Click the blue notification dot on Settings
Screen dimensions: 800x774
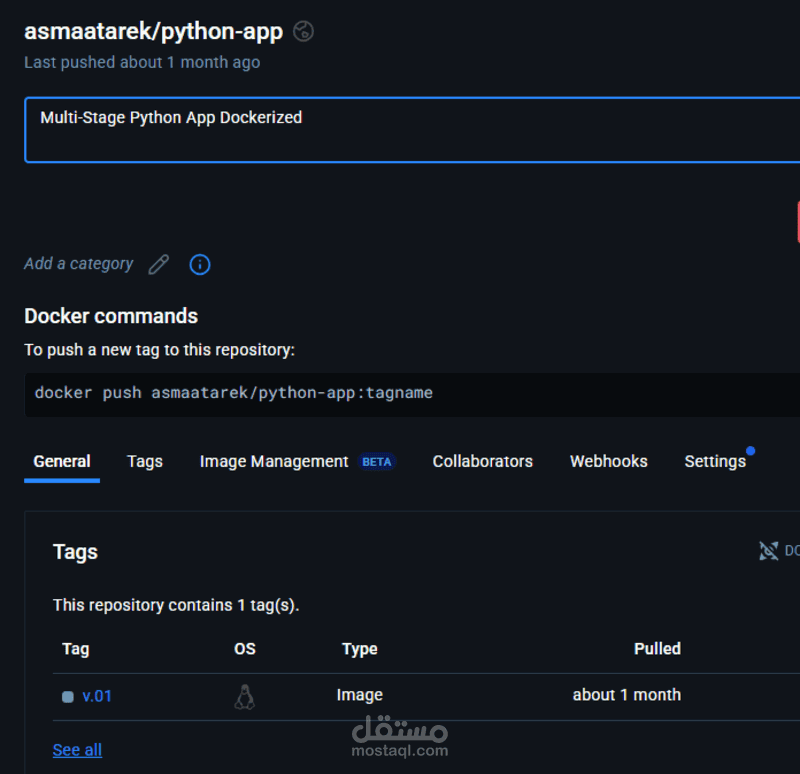pyautogui.click(x=750, y=451)
